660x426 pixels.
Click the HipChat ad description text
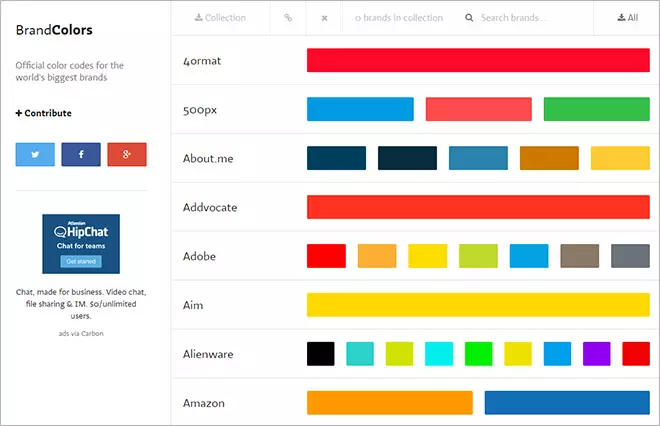81,304
